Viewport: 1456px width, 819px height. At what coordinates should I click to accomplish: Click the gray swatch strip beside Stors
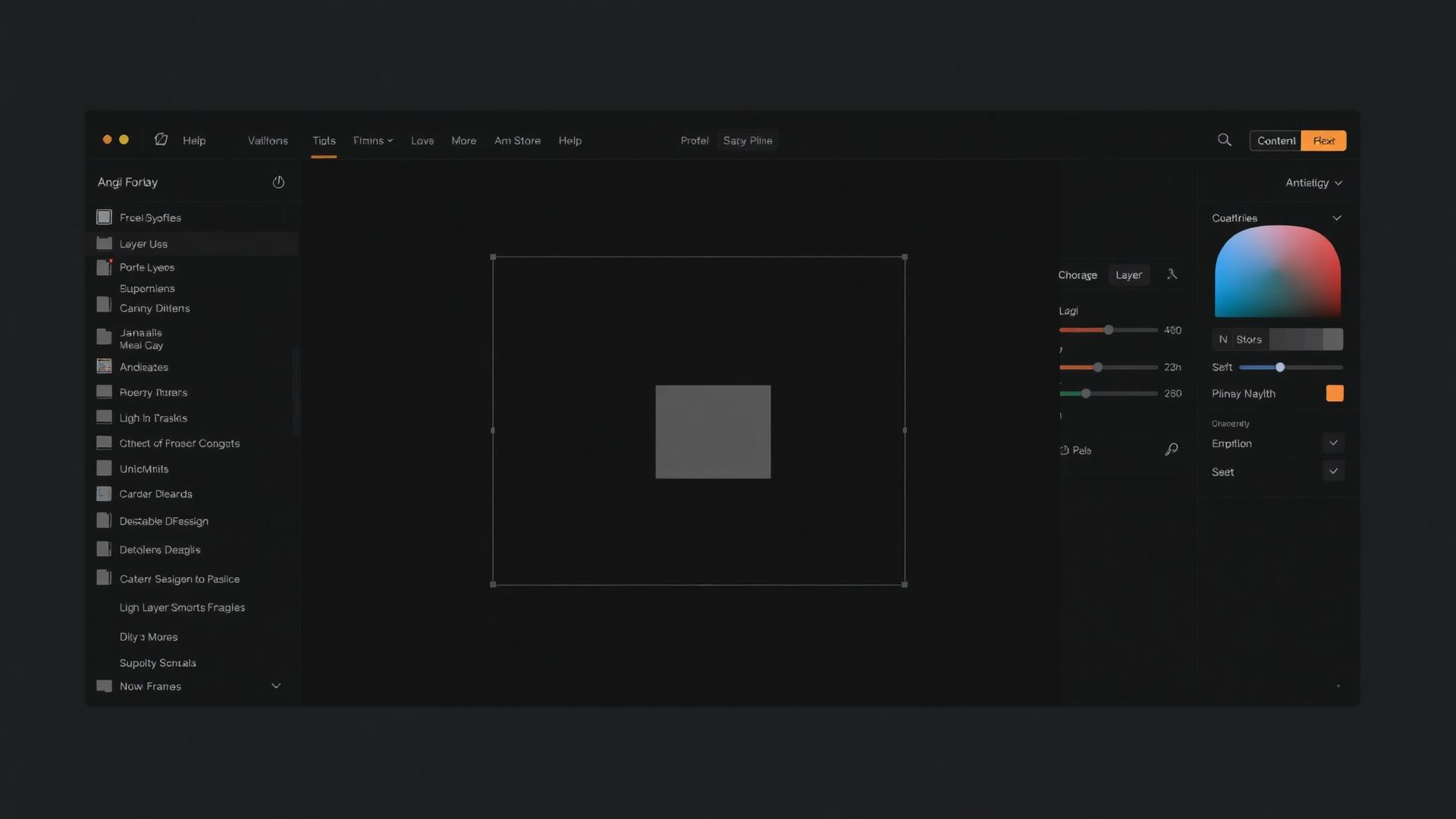(1306, 339)
